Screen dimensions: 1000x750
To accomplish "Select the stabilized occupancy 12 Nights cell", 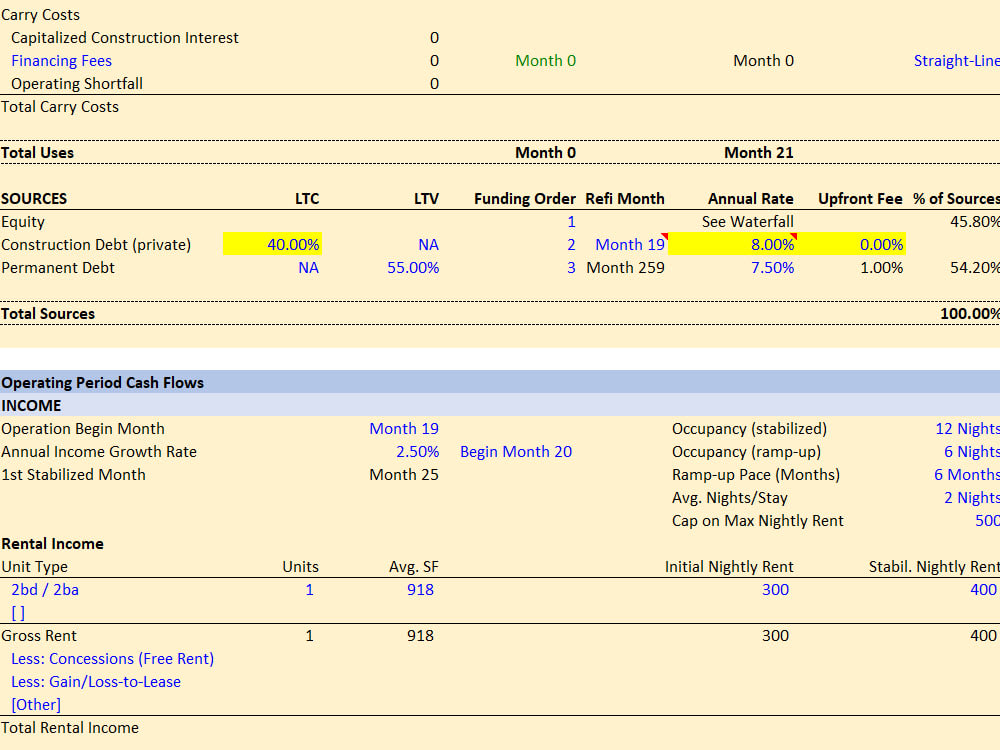I will [x=967, y=429].
